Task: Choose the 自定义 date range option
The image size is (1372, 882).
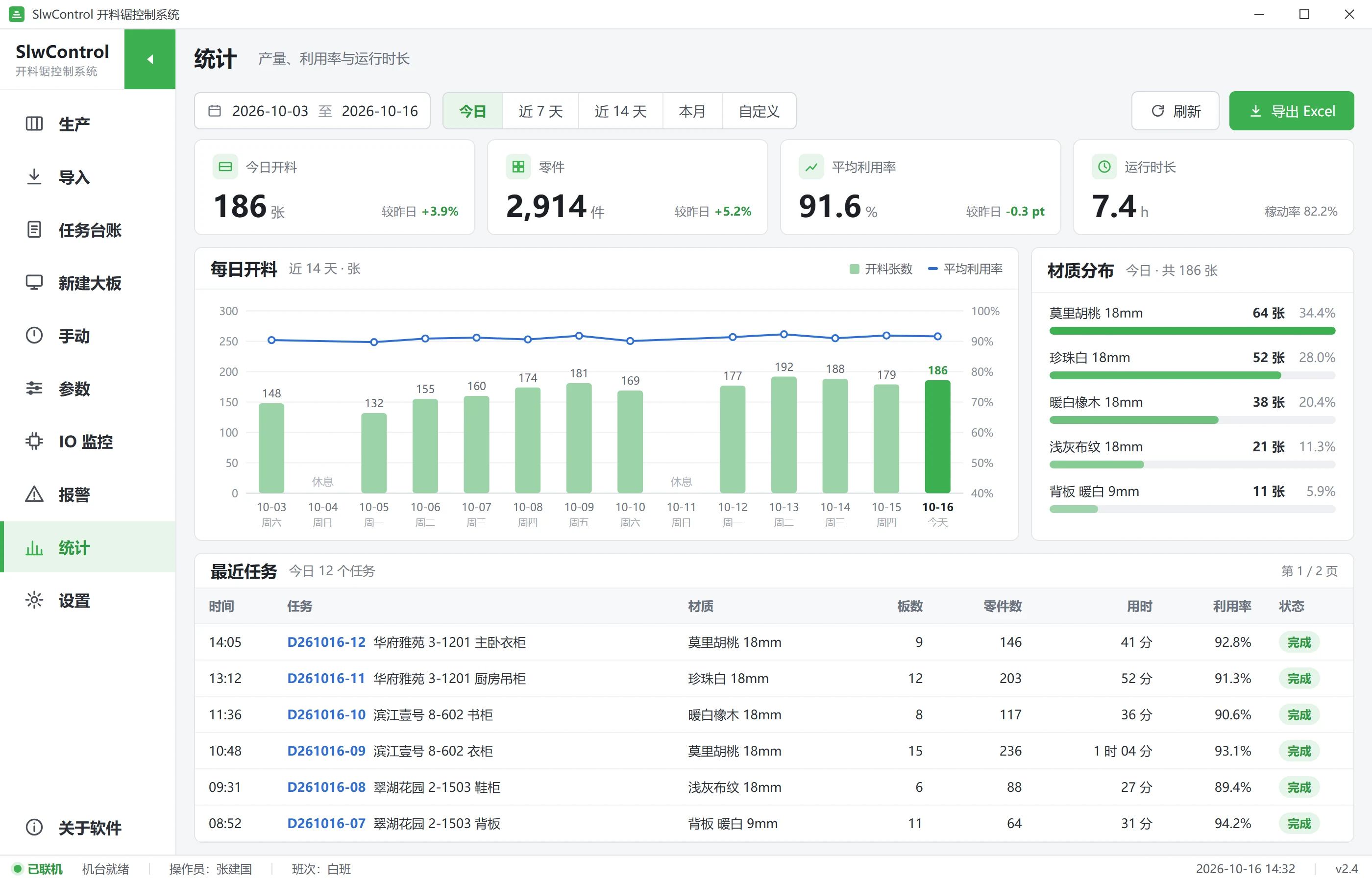Action: click(x=759, y=111)
